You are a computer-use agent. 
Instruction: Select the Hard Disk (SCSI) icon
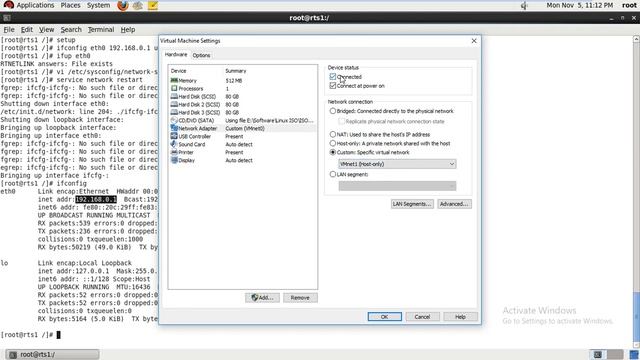pyautogui.click(x=174, y=96)
